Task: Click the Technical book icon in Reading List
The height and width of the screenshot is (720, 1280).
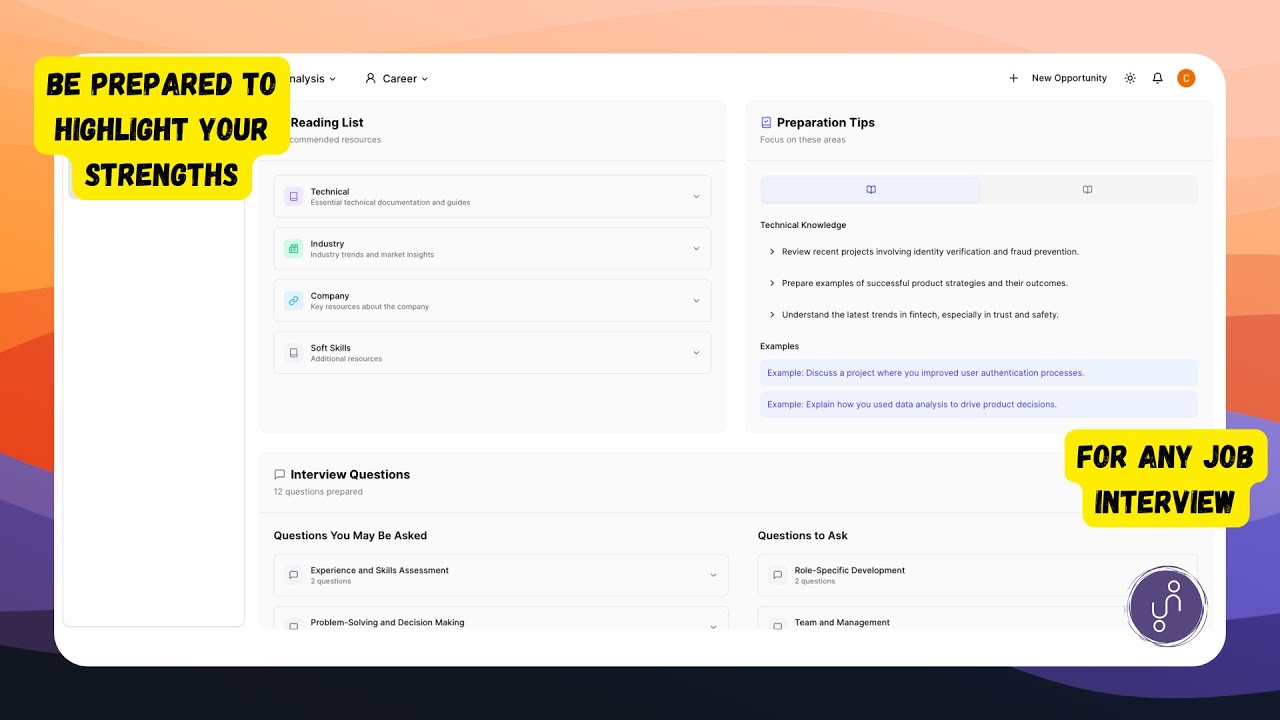Action: pos(293,196)
